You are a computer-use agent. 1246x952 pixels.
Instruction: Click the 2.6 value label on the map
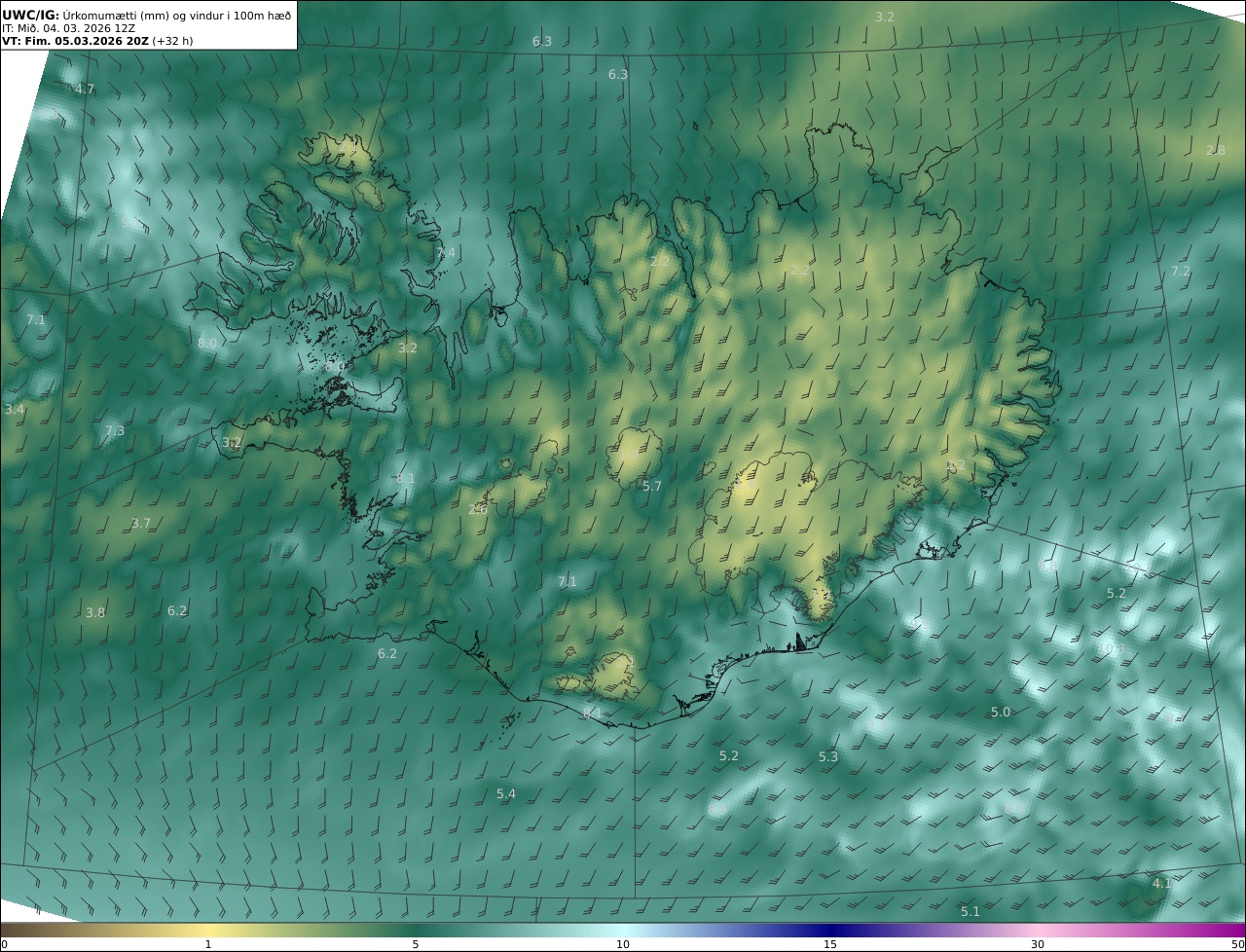click(478, 510)
